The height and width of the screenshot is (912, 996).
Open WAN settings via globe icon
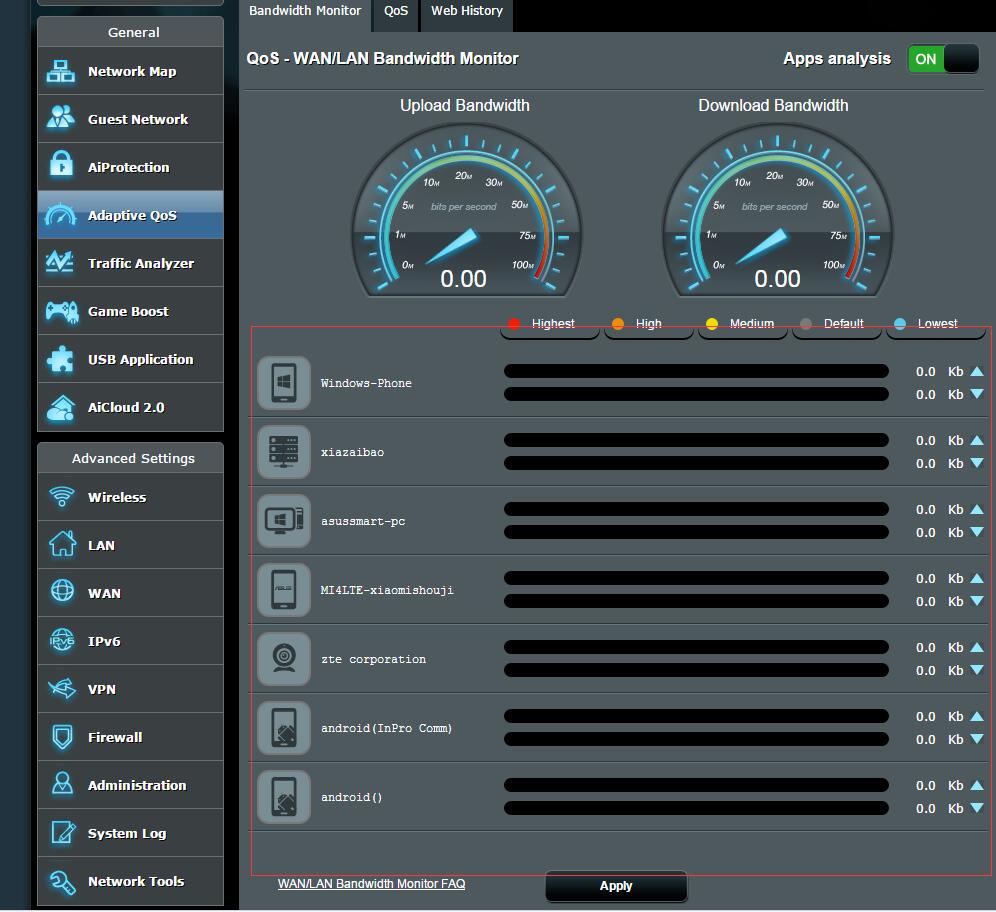point(62,592)
